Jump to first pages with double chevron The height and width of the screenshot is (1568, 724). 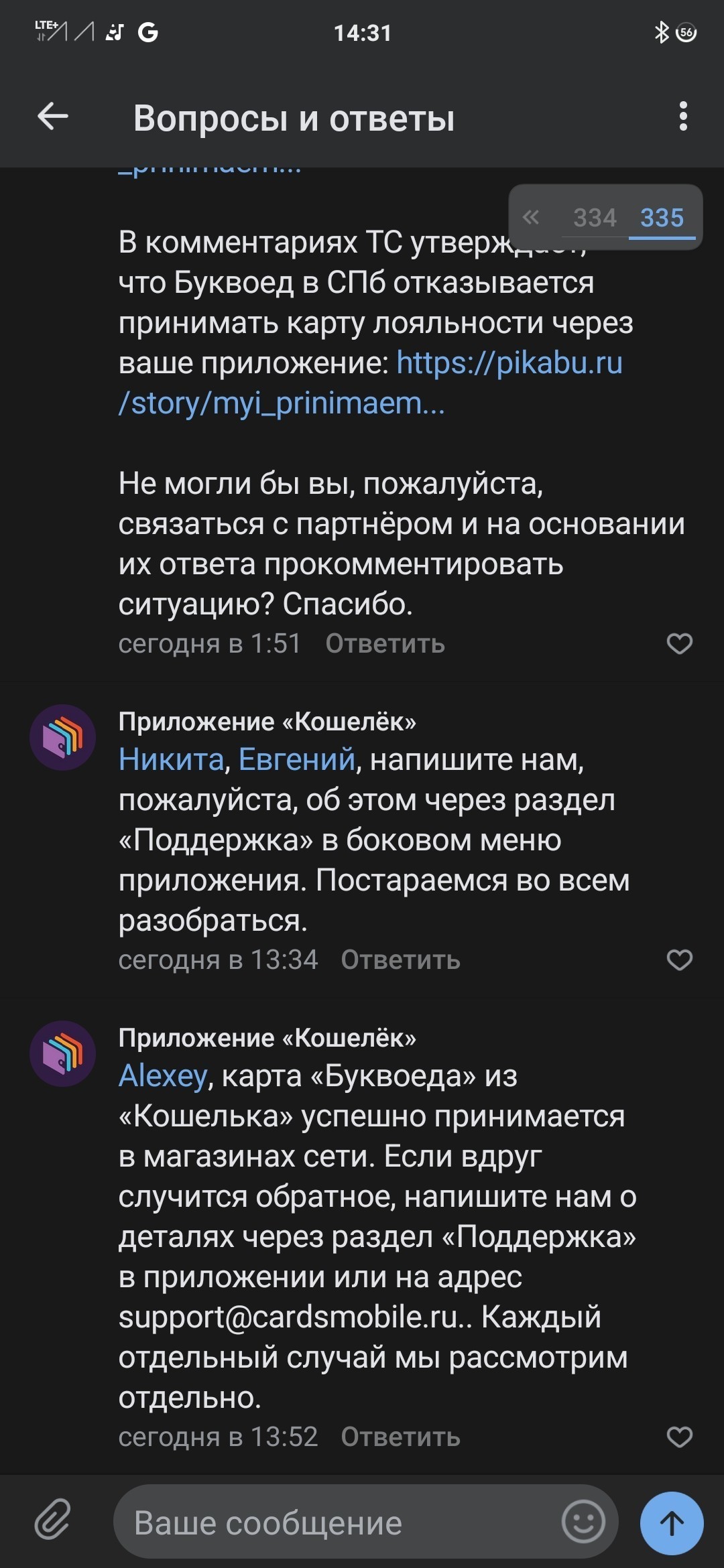point(531,217)
